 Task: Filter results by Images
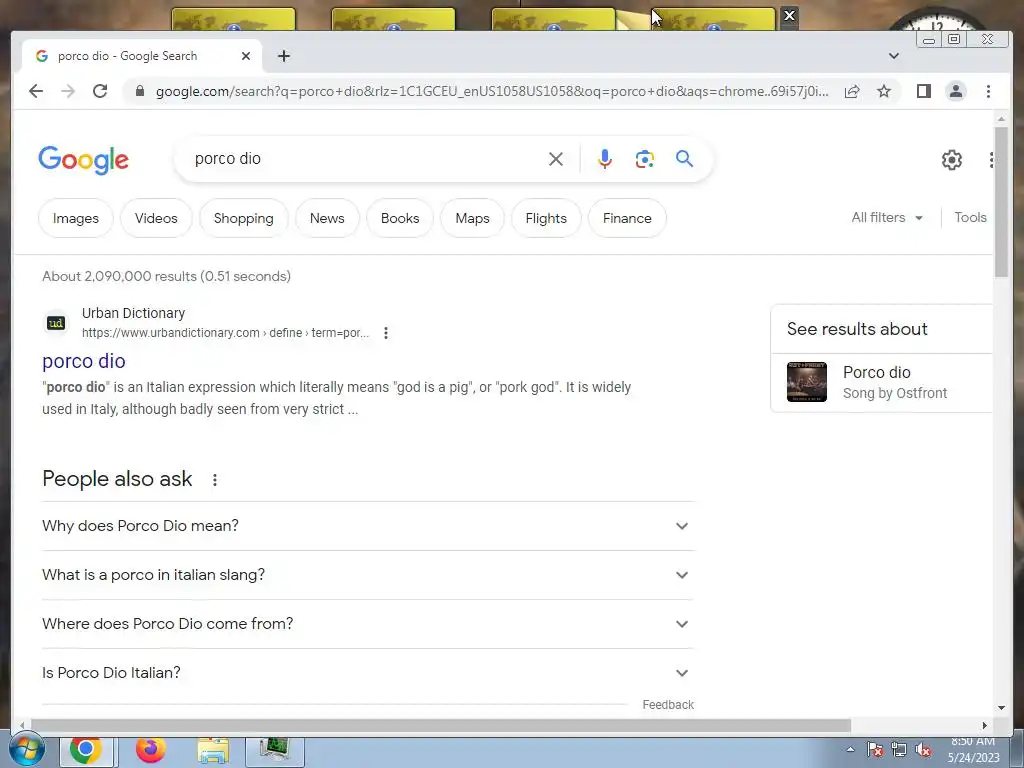click(x=76, y=218)
